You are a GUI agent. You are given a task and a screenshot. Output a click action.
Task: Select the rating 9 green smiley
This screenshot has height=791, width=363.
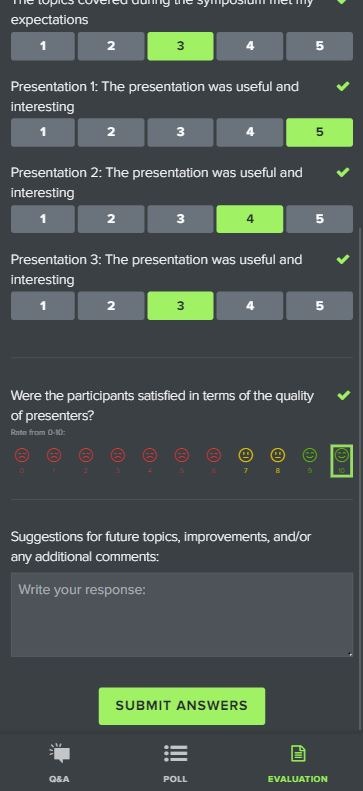point(309,461)
